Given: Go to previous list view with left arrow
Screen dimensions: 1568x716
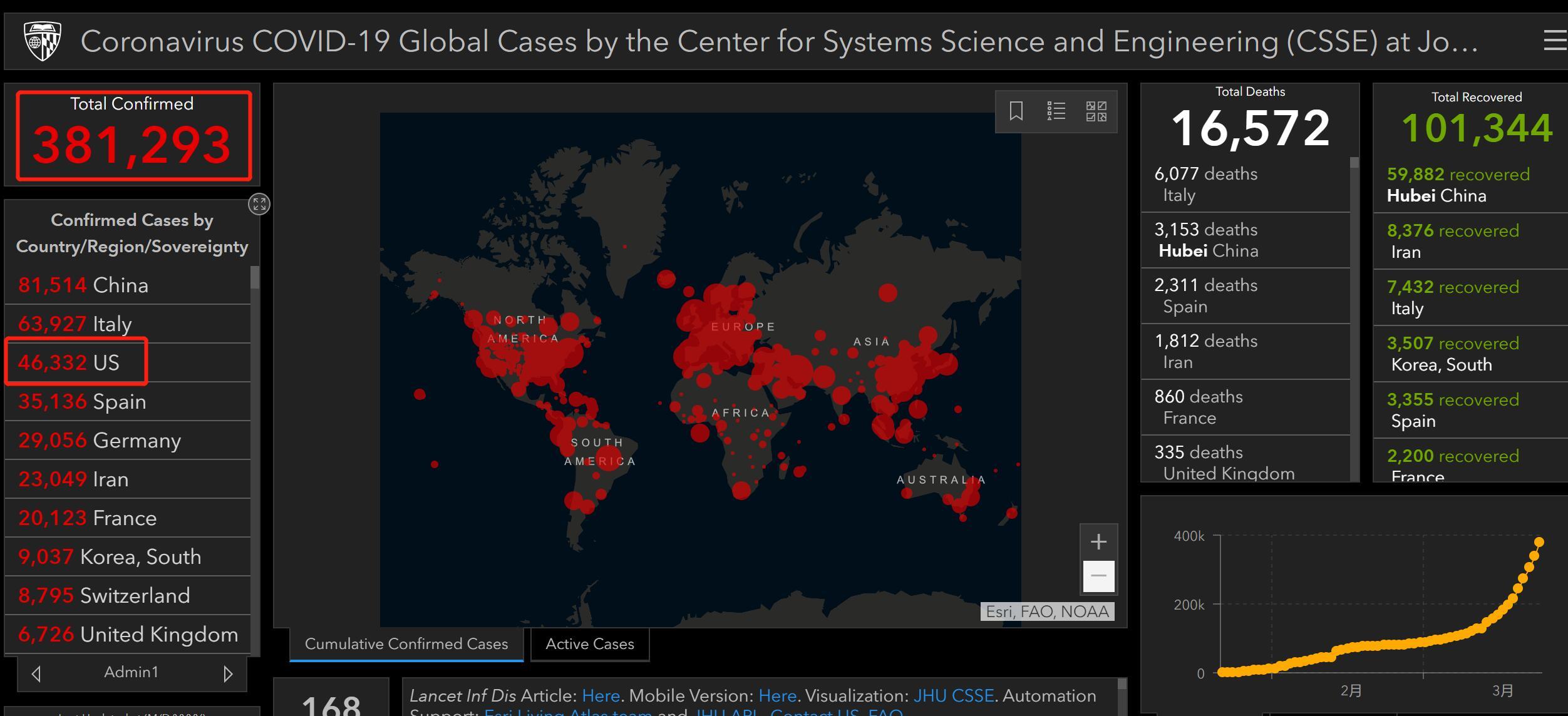Looking at the screenshot, I should (36, 673).
